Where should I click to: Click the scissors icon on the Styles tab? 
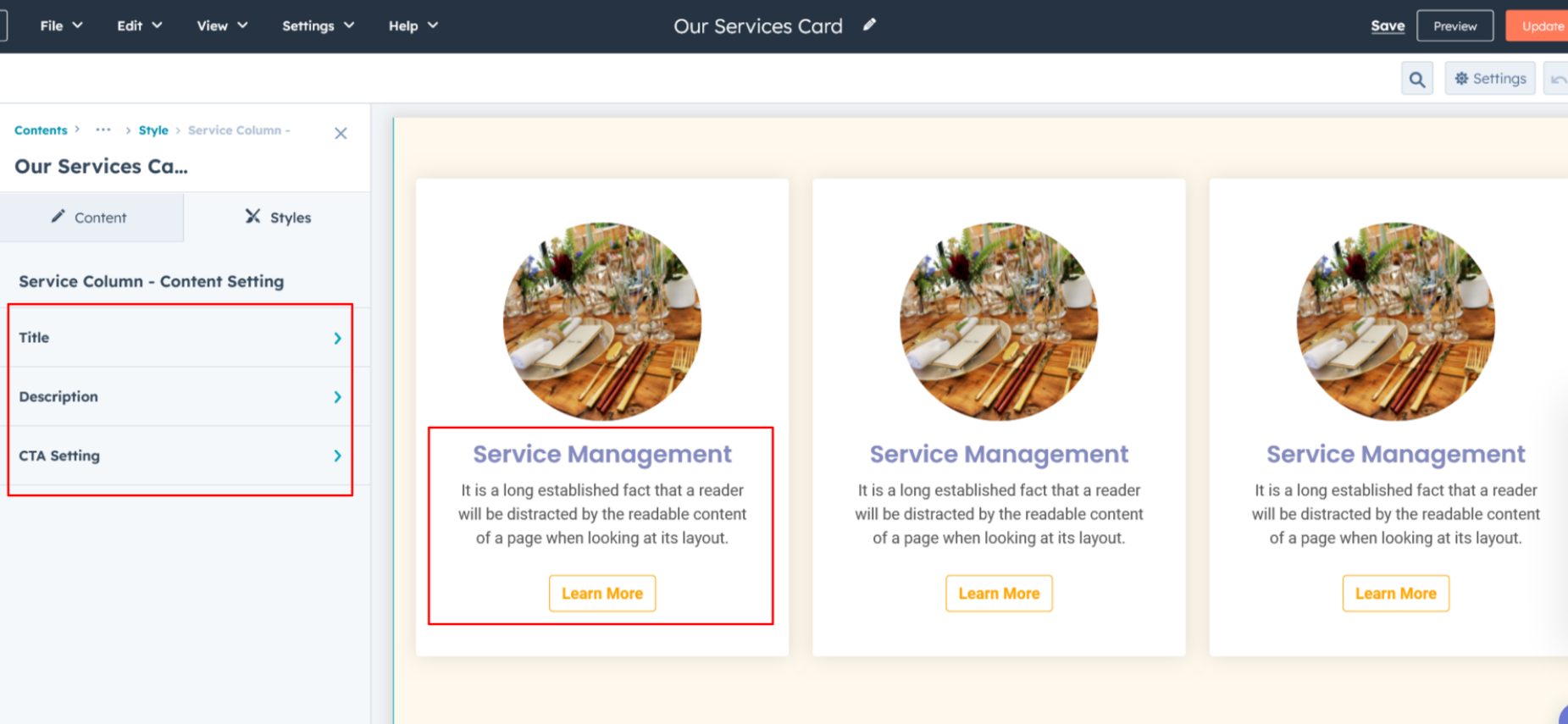click(252, 217)
